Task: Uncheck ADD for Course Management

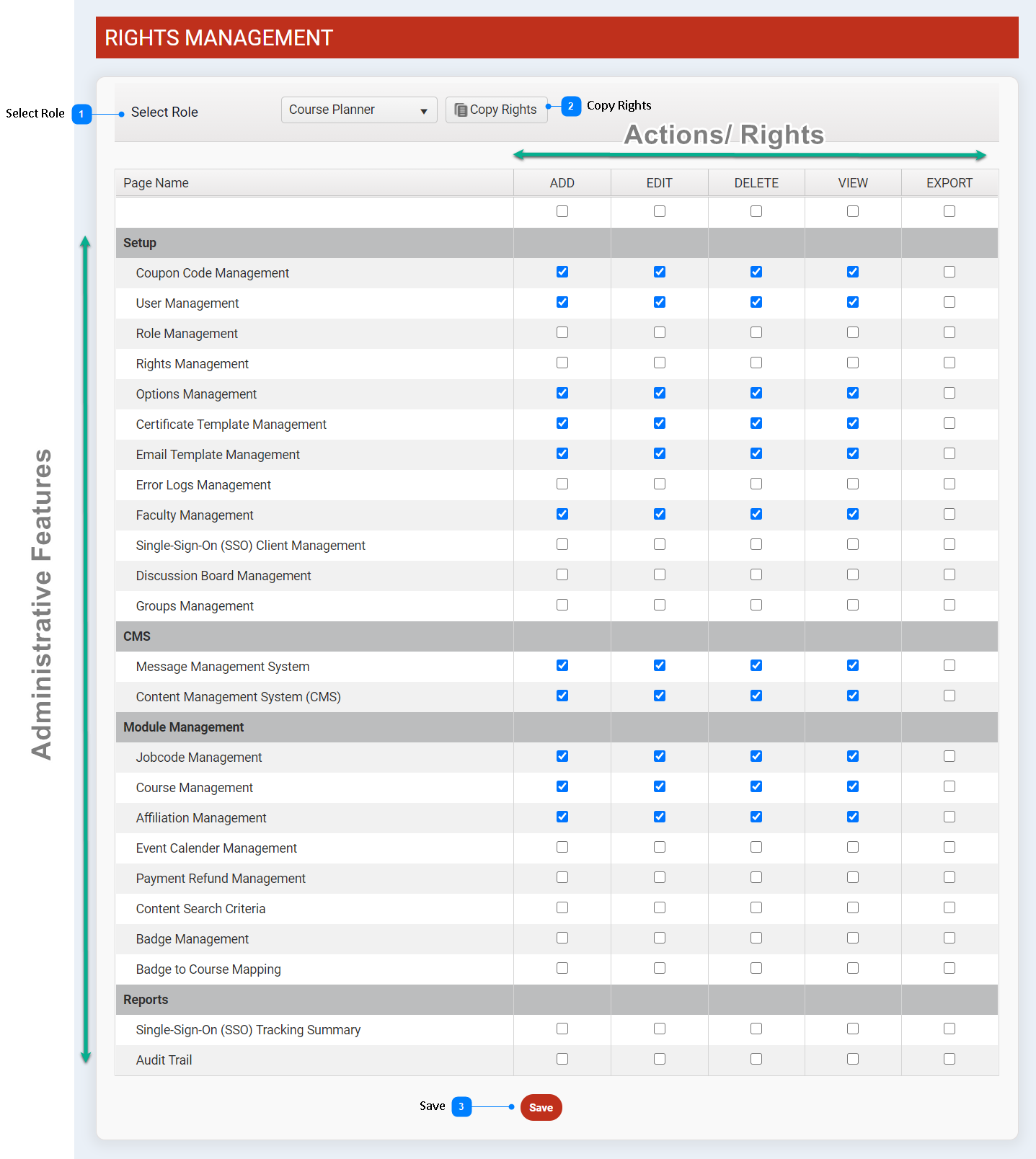Action: pos(562,786)
